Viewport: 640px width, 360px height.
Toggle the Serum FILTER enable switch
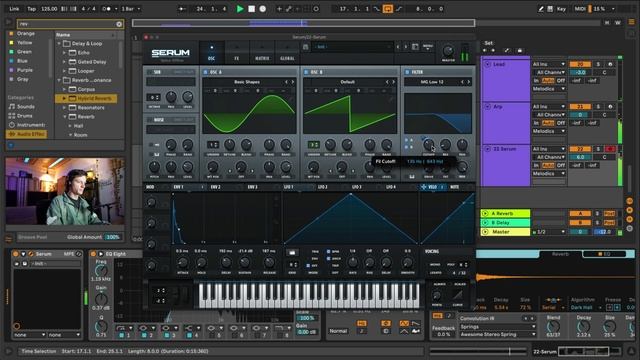click(407, 72)
